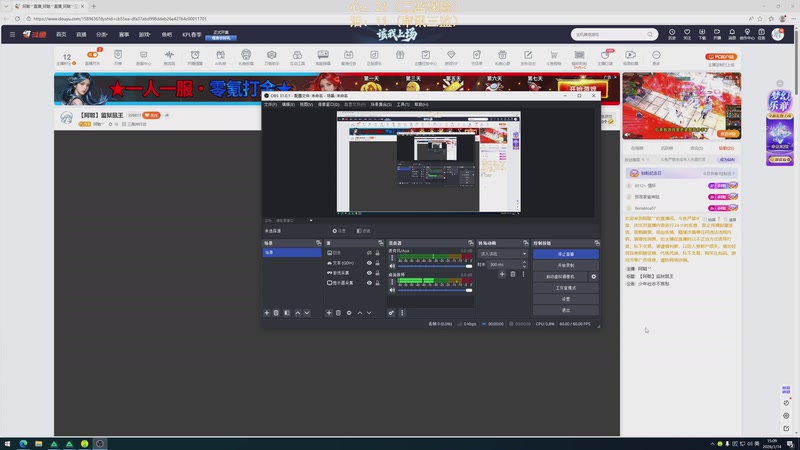This screenshot has height=450, width=800.
Task: Toggle lock on 显示器采集 source
Action: click(x=378, y=283)
